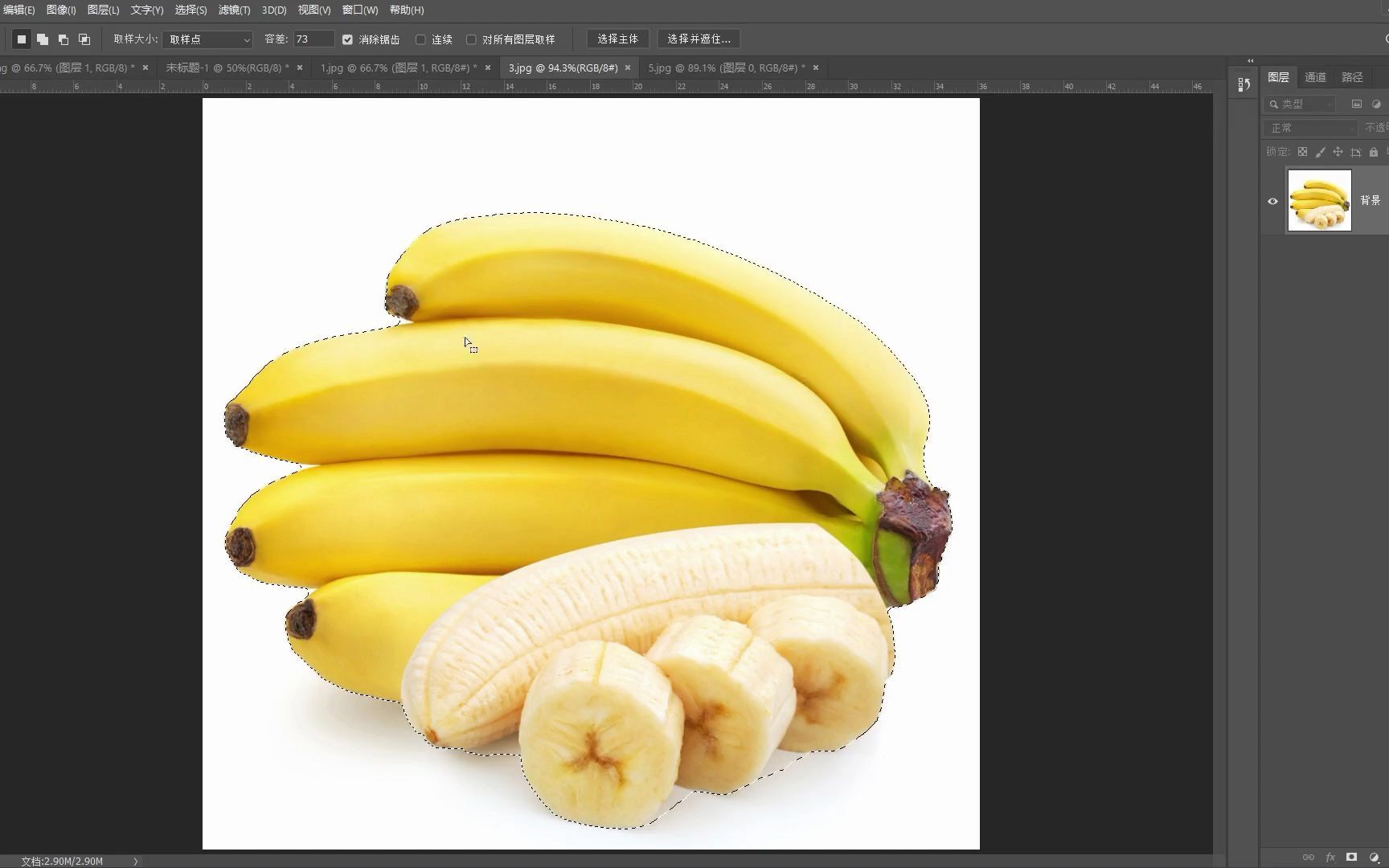Viewport: 1389px width, 868px height.
Task: Hide the 背景 layer visibility eye
Action: click(x=1272, y=201)
